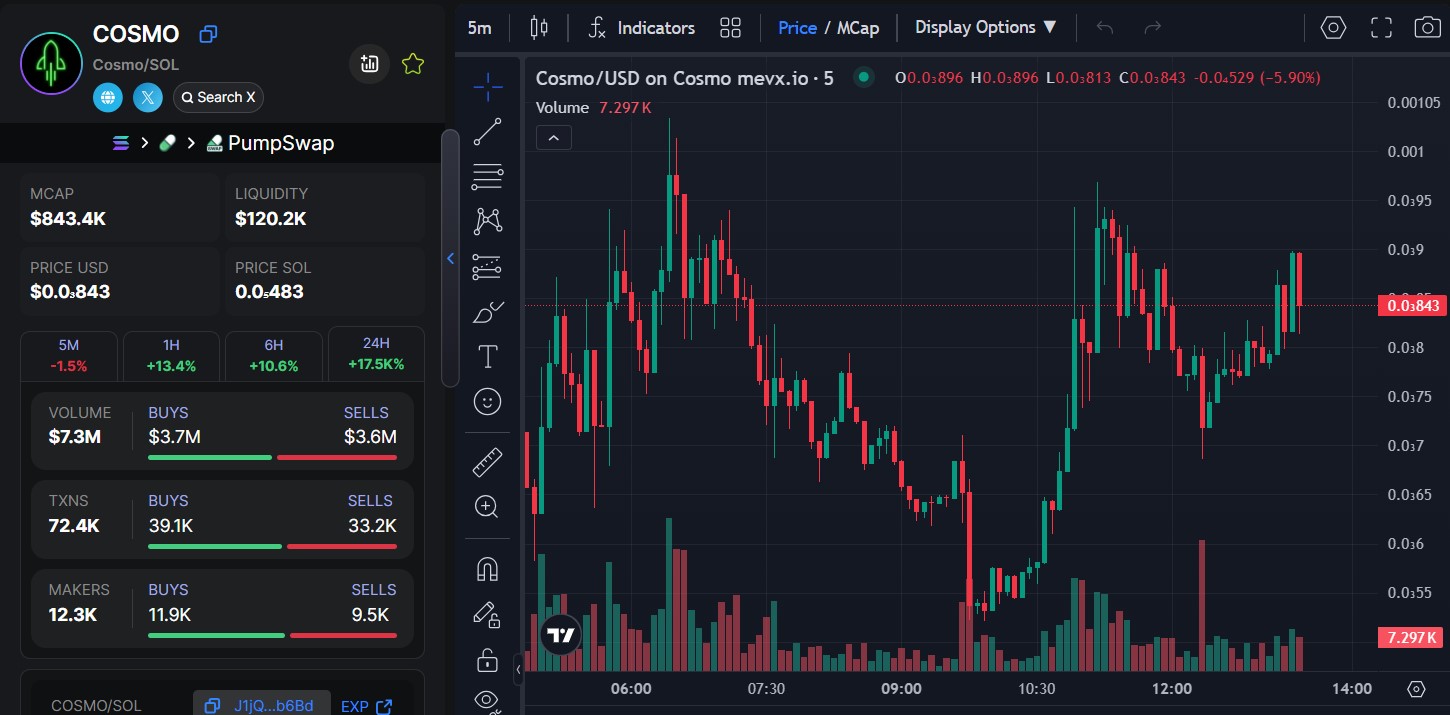The image size is (1450, 715).
Task: Click the red TXNS sells progress bar
Action: [342, 546]
